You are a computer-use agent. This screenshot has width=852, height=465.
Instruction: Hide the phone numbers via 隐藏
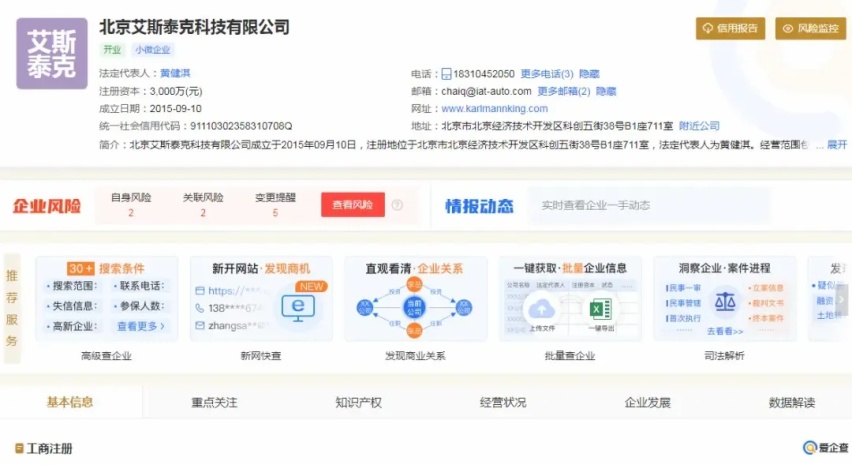coord(589,74)
